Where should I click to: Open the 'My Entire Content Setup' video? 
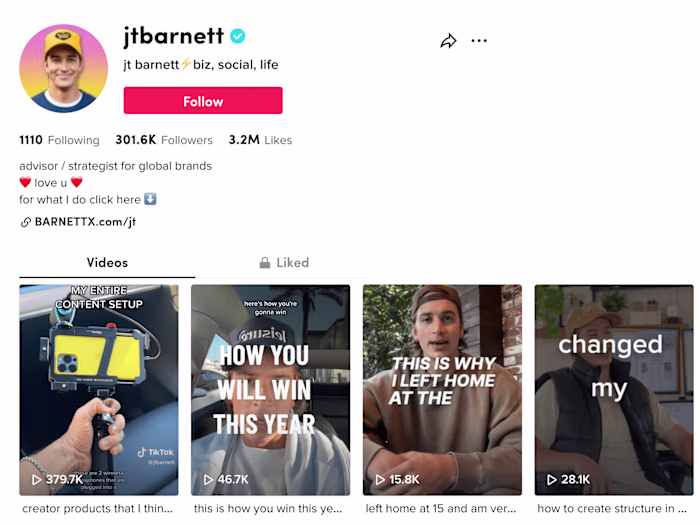[x=99, y=390]
